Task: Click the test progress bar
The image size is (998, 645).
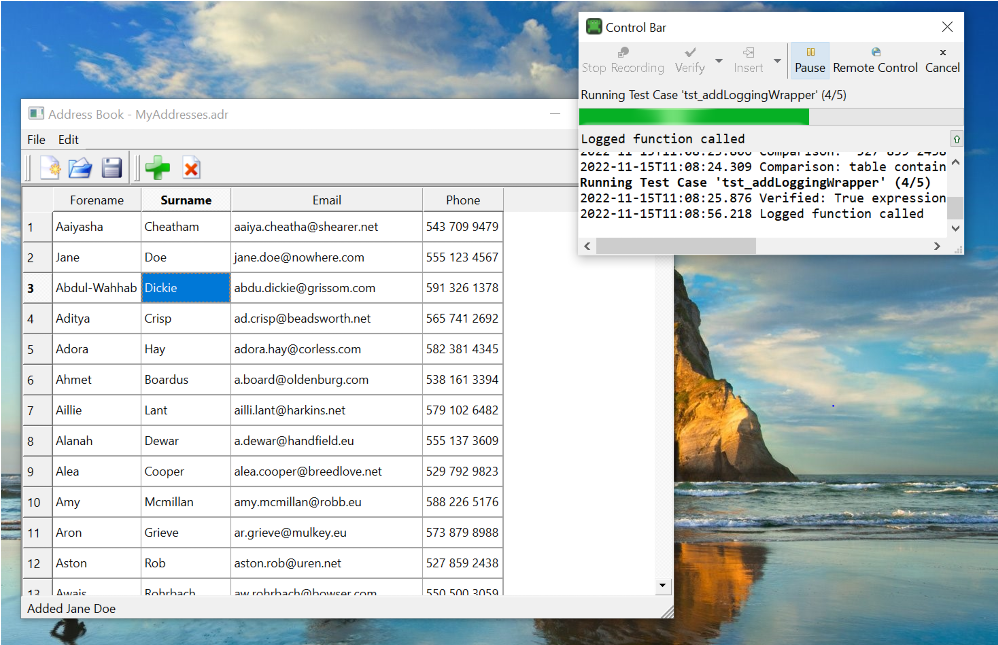Action: 771,117
